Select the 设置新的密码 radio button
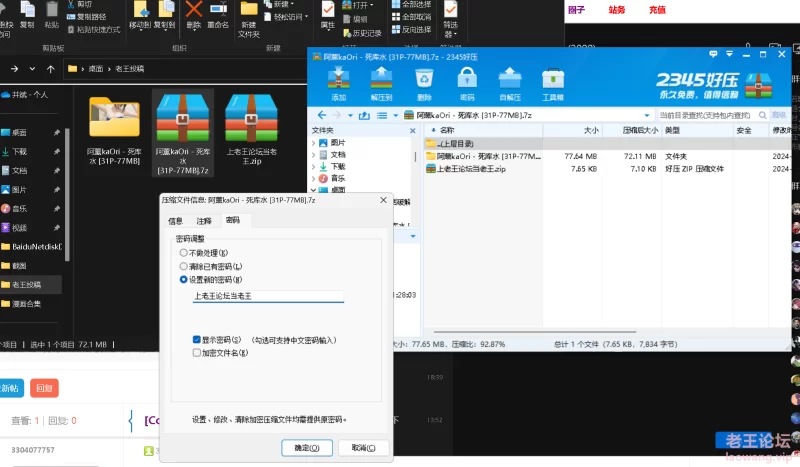Viewport: 800px width, 467px height. [x=184, y=279]
